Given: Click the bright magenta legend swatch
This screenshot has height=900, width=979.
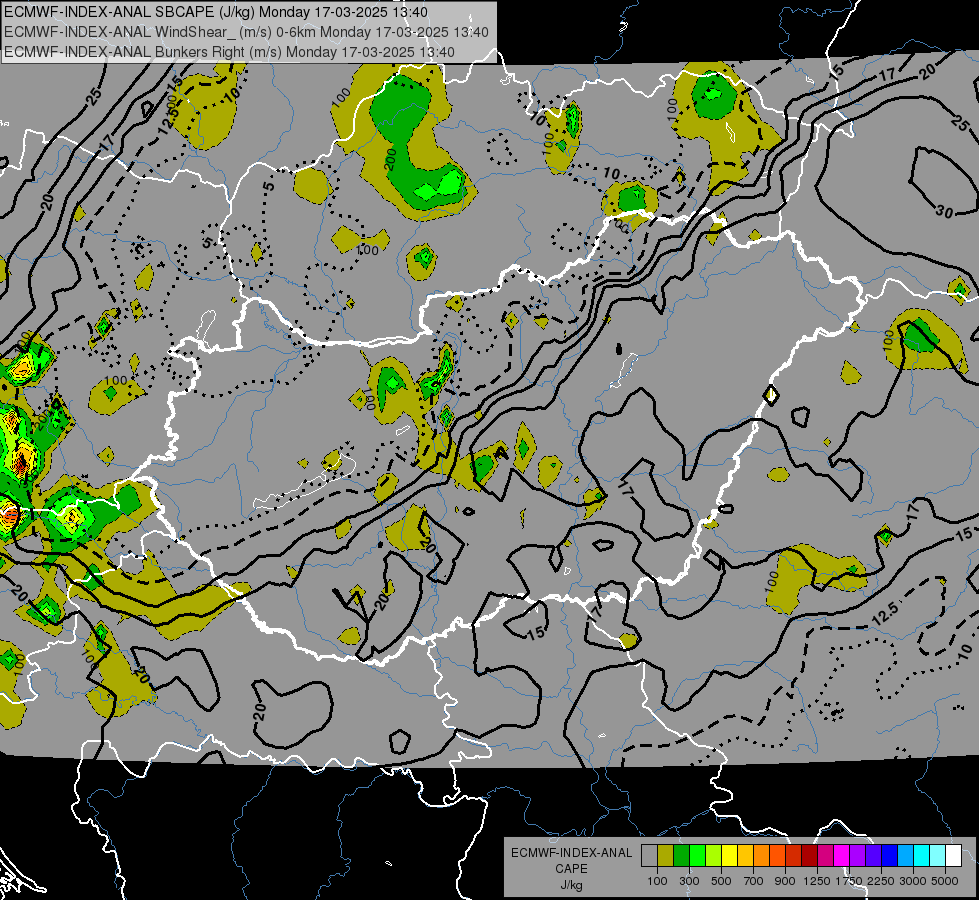Looking at the screenshot, I should pos(842,855).
